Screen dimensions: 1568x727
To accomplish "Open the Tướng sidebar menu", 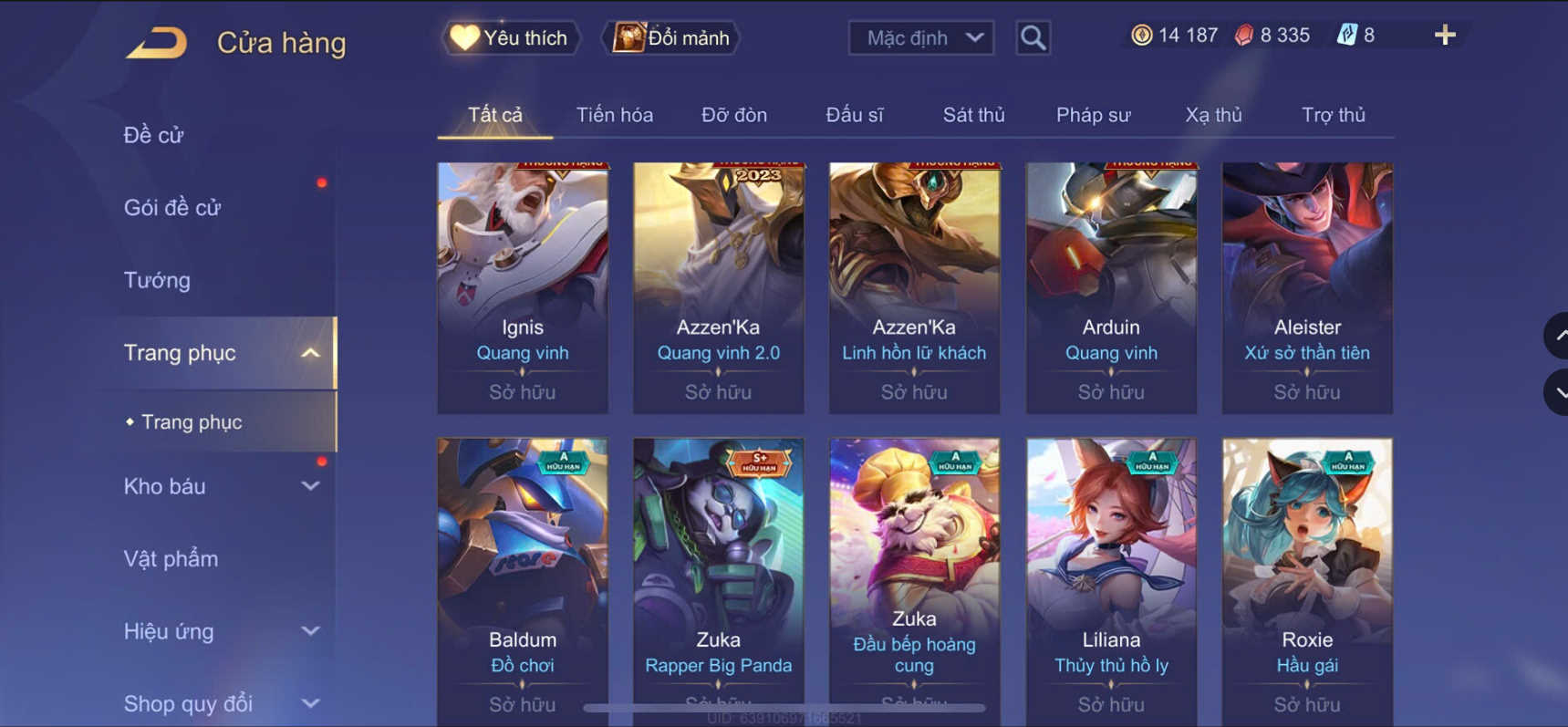I will click(x=157, y=280).
